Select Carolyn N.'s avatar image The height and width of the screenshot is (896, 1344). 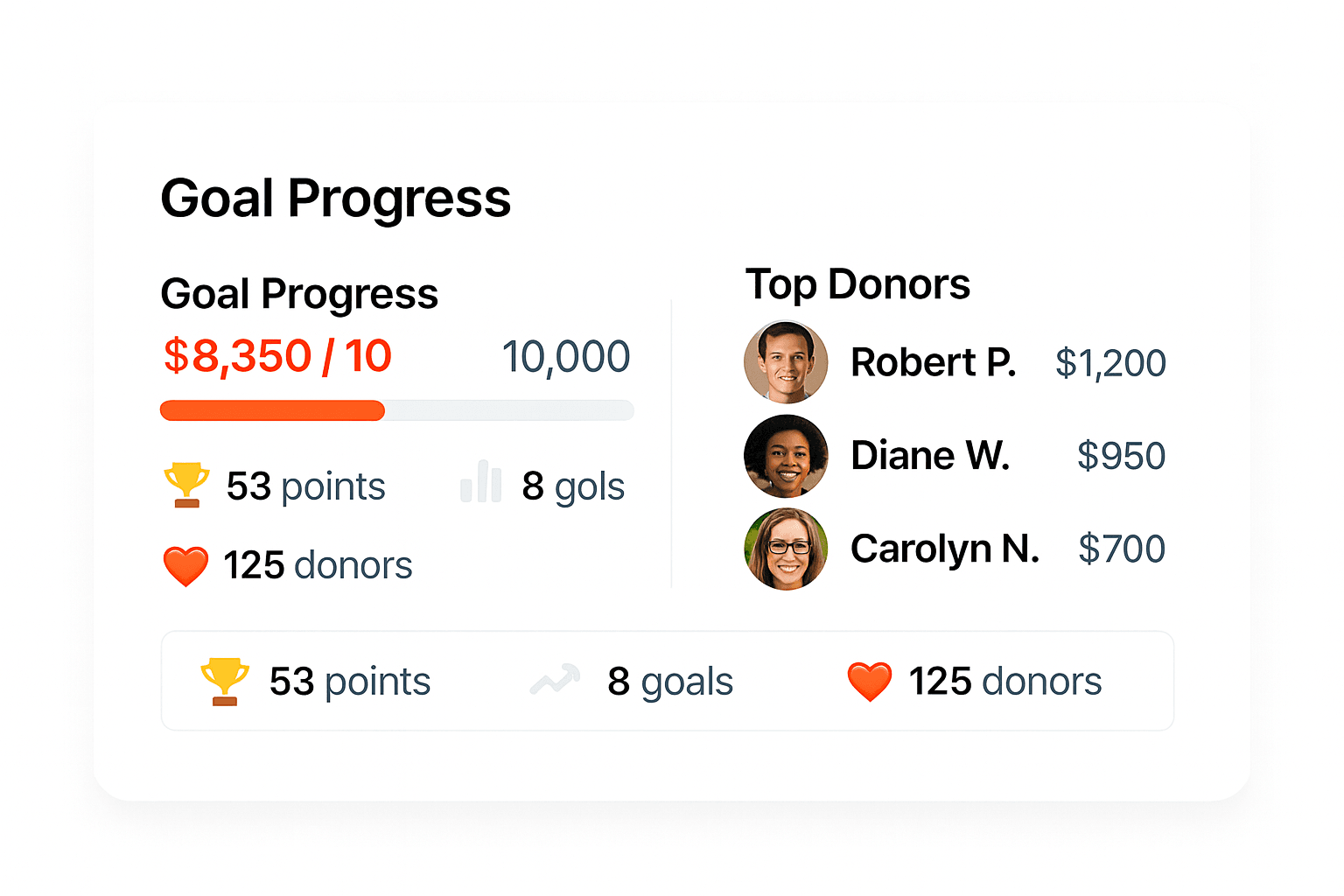coord(786,549)
